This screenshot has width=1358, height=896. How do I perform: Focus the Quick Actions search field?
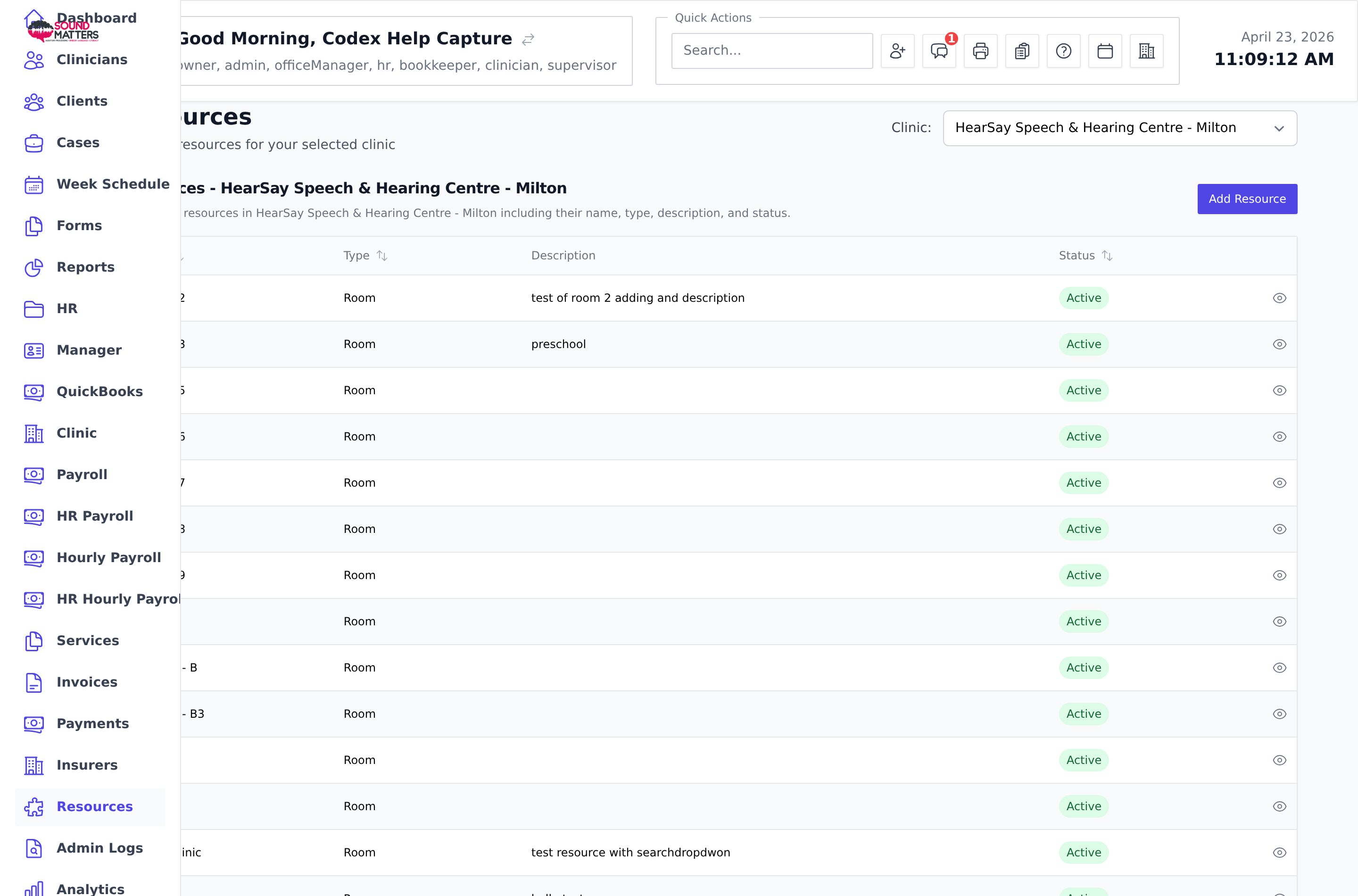[772, 51]
